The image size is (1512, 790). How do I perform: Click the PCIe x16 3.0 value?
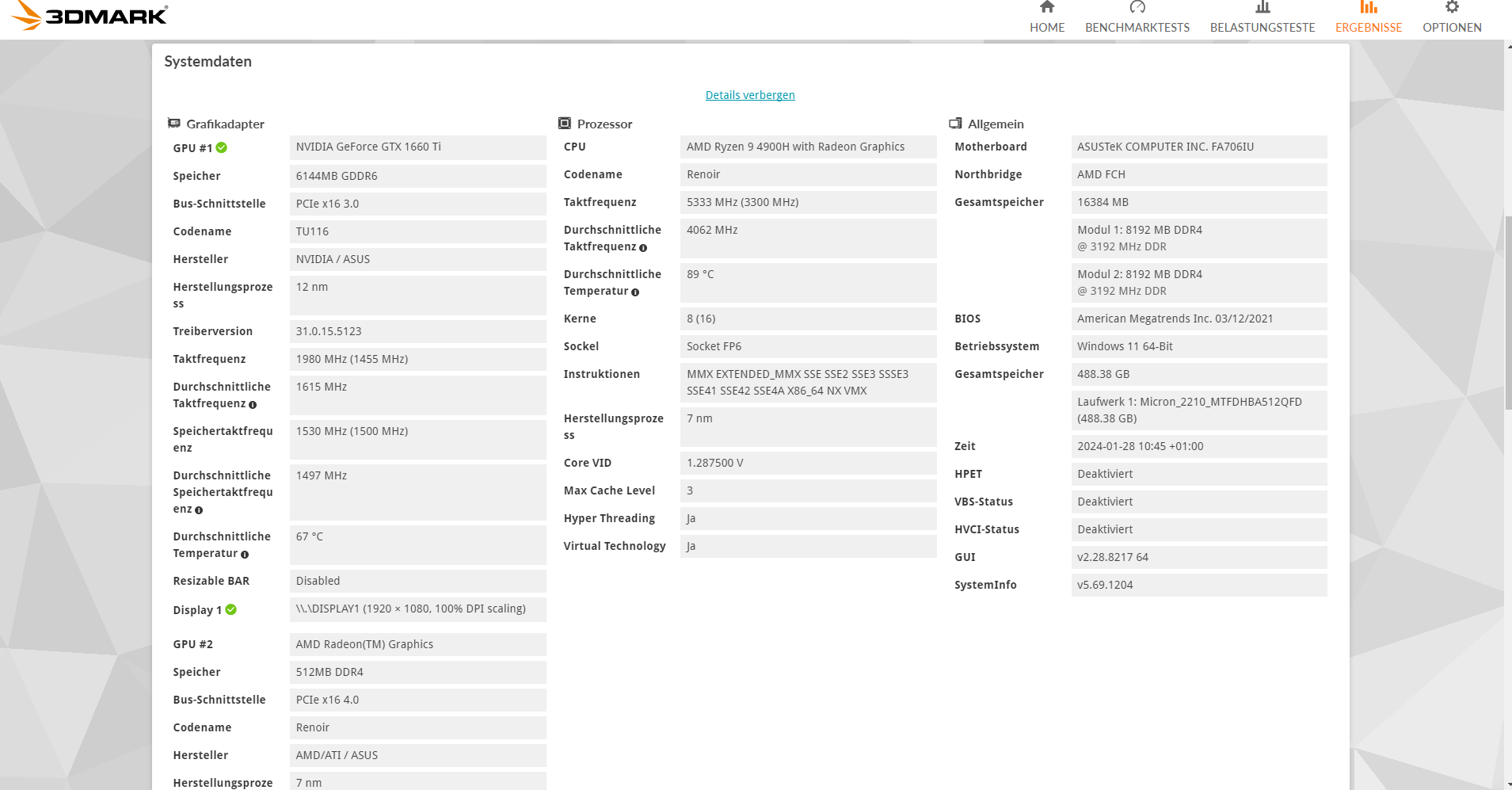(x=417, y=204)
